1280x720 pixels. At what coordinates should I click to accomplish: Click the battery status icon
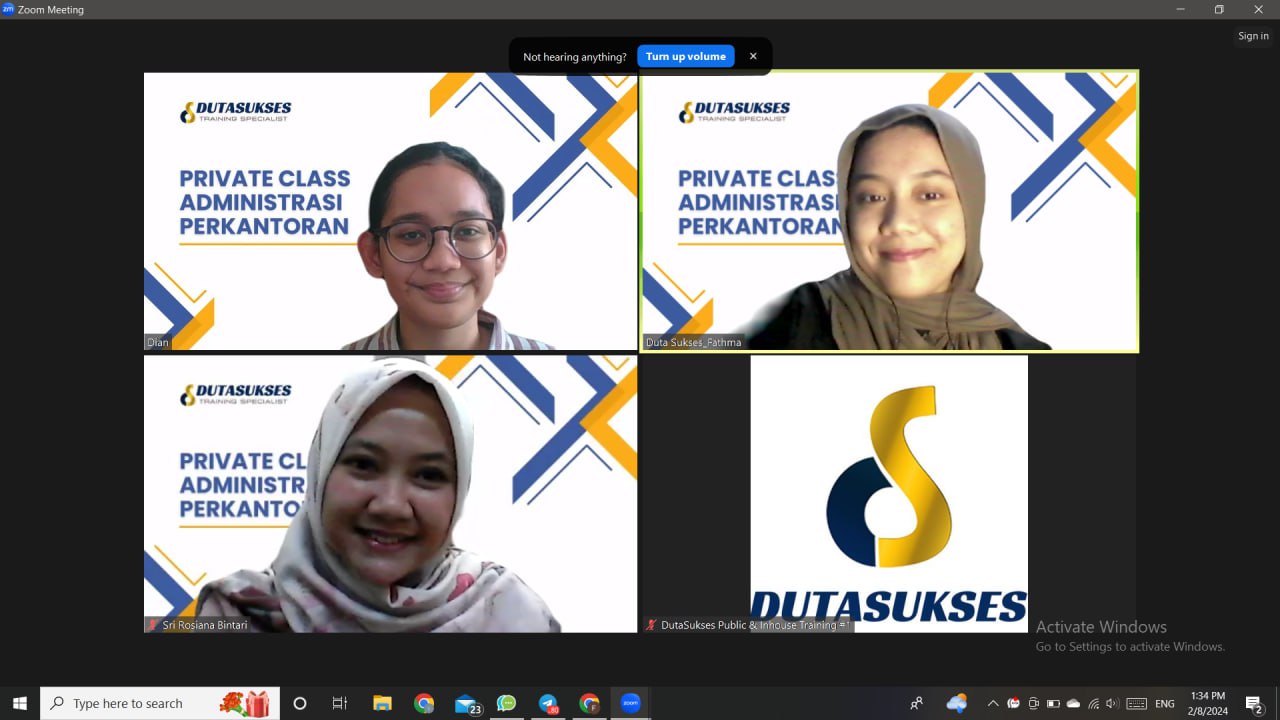click(x=1053, y=703)
